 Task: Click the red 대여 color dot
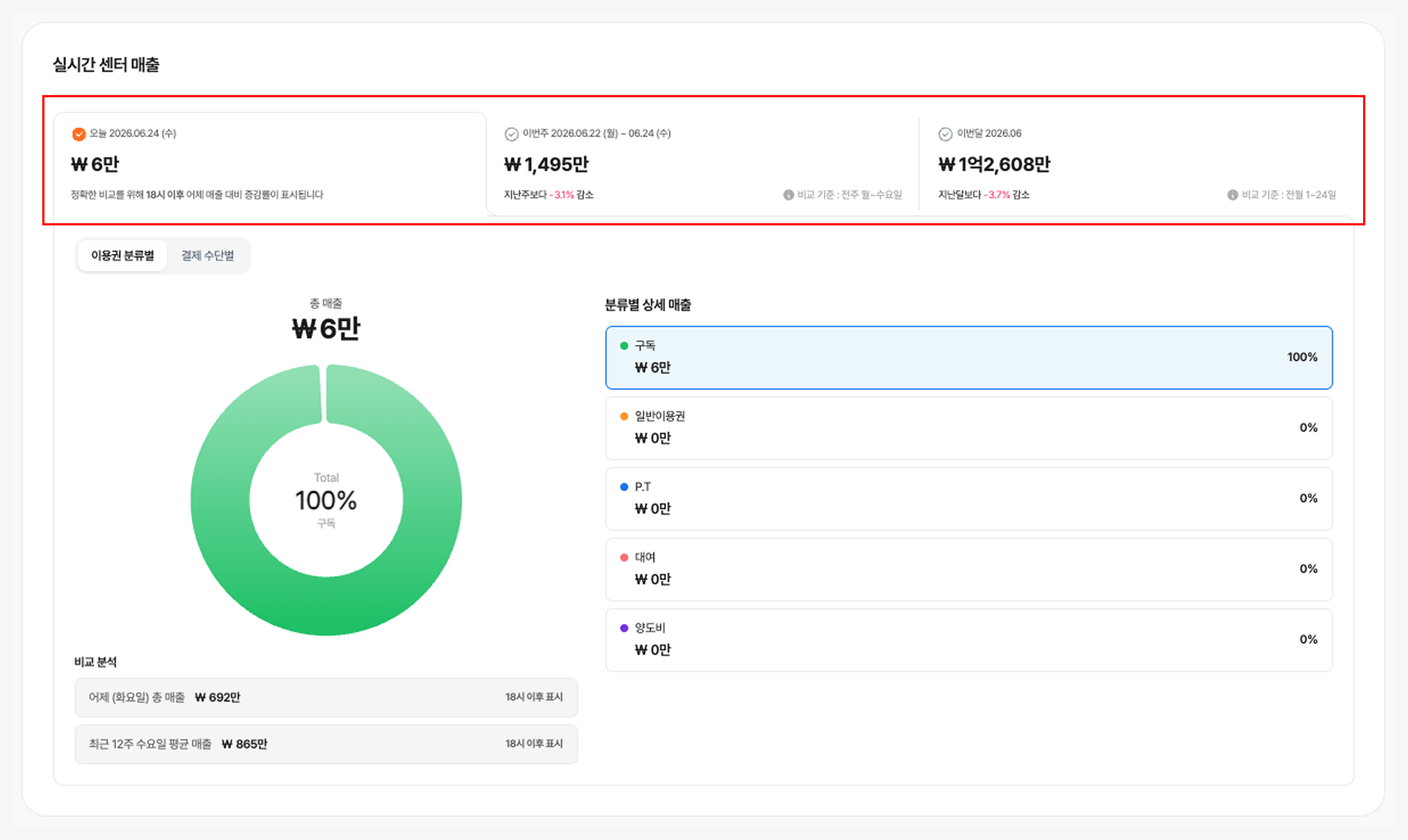click(624, 557)
